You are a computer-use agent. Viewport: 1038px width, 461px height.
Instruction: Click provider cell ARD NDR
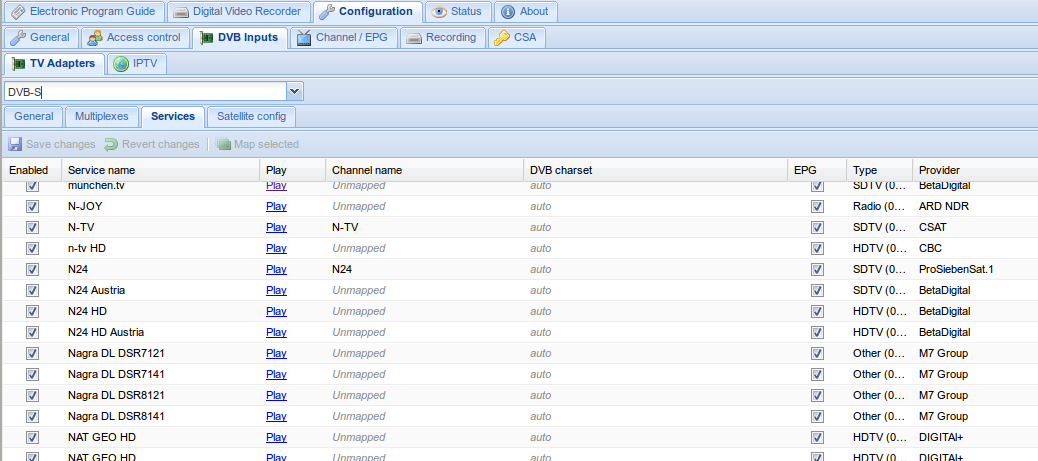[943, 207]
